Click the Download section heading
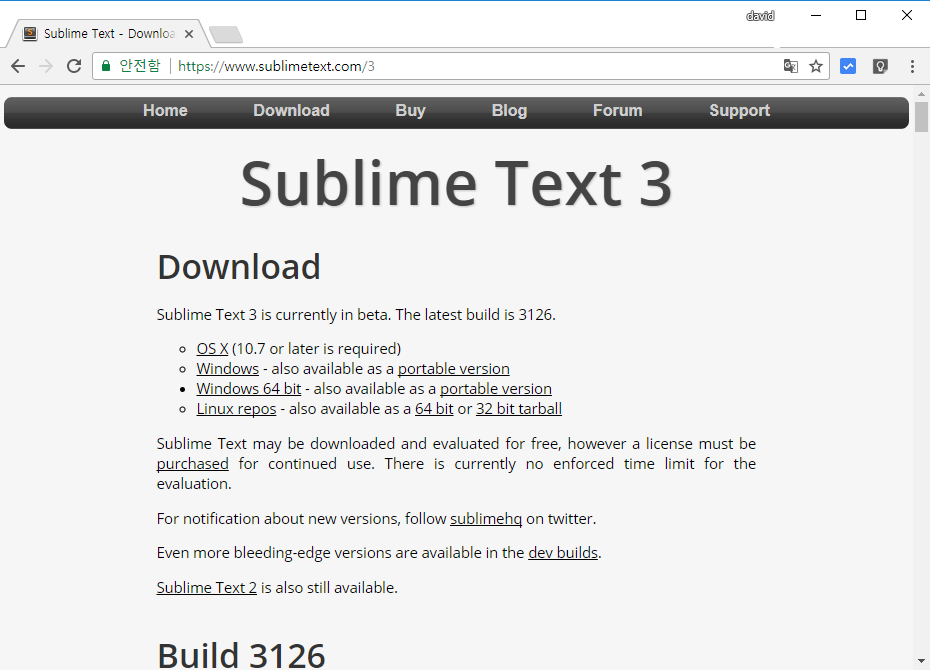 click(x=239, y=267)
